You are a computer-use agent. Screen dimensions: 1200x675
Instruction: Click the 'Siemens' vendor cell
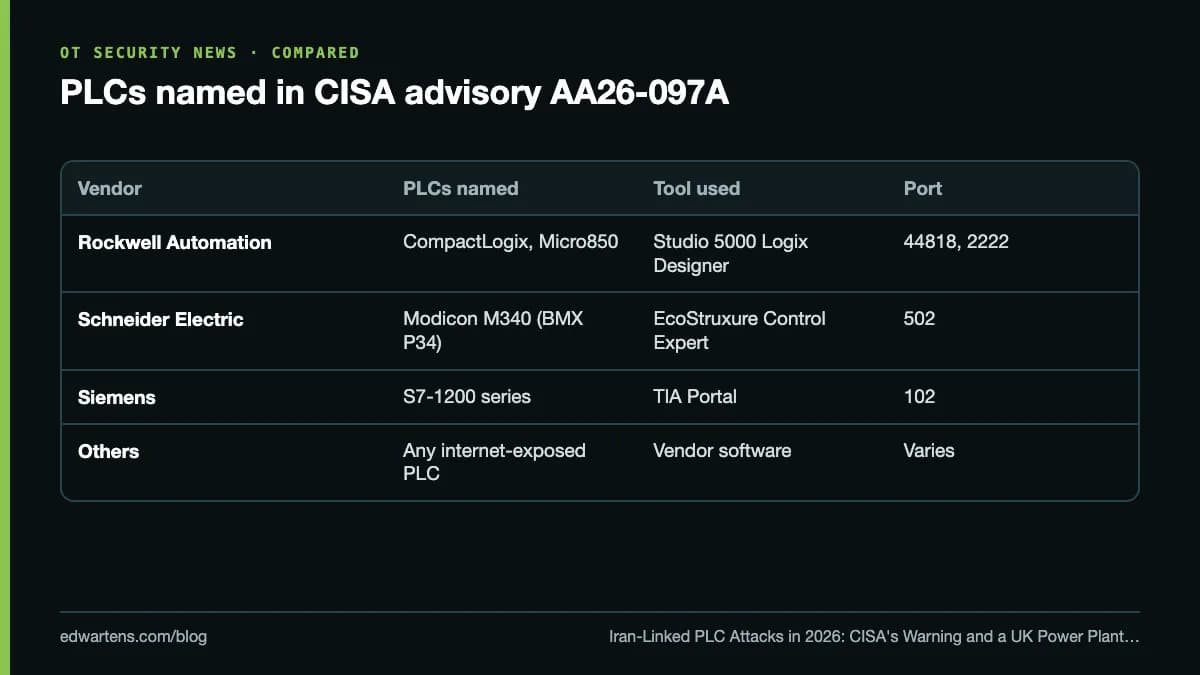tap(117, 397)
